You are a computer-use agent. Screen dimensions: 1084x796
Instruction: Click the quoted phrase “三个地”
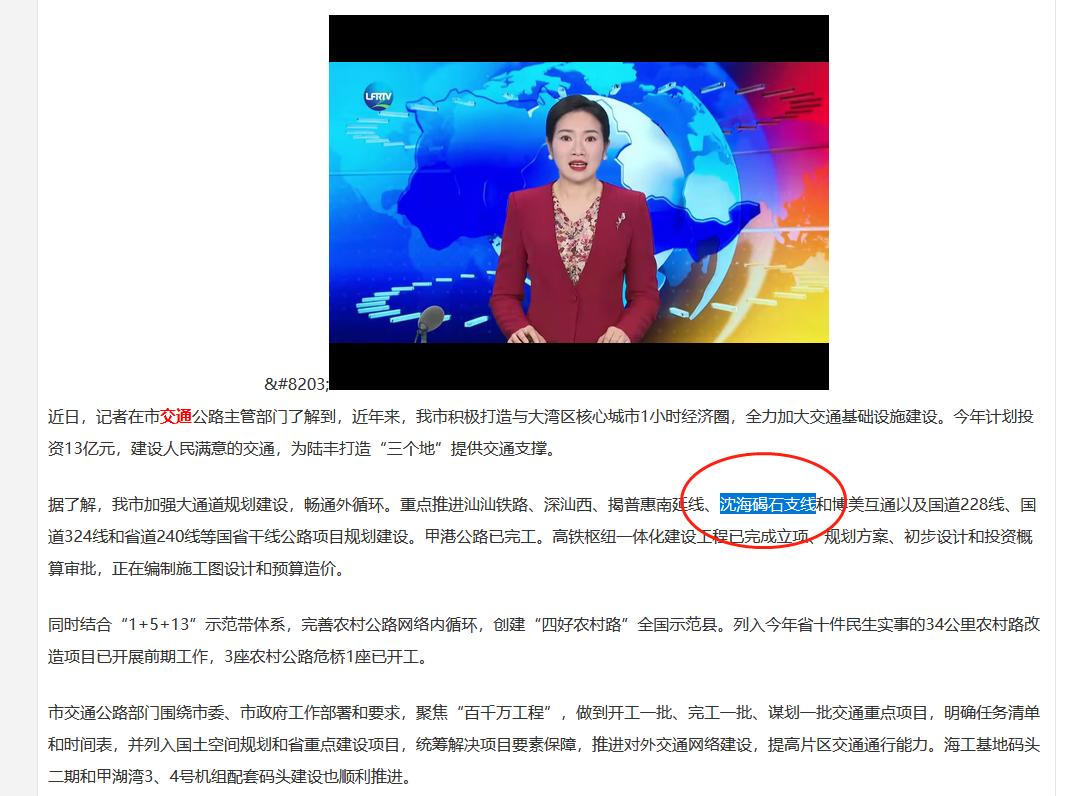pos(411,448)
